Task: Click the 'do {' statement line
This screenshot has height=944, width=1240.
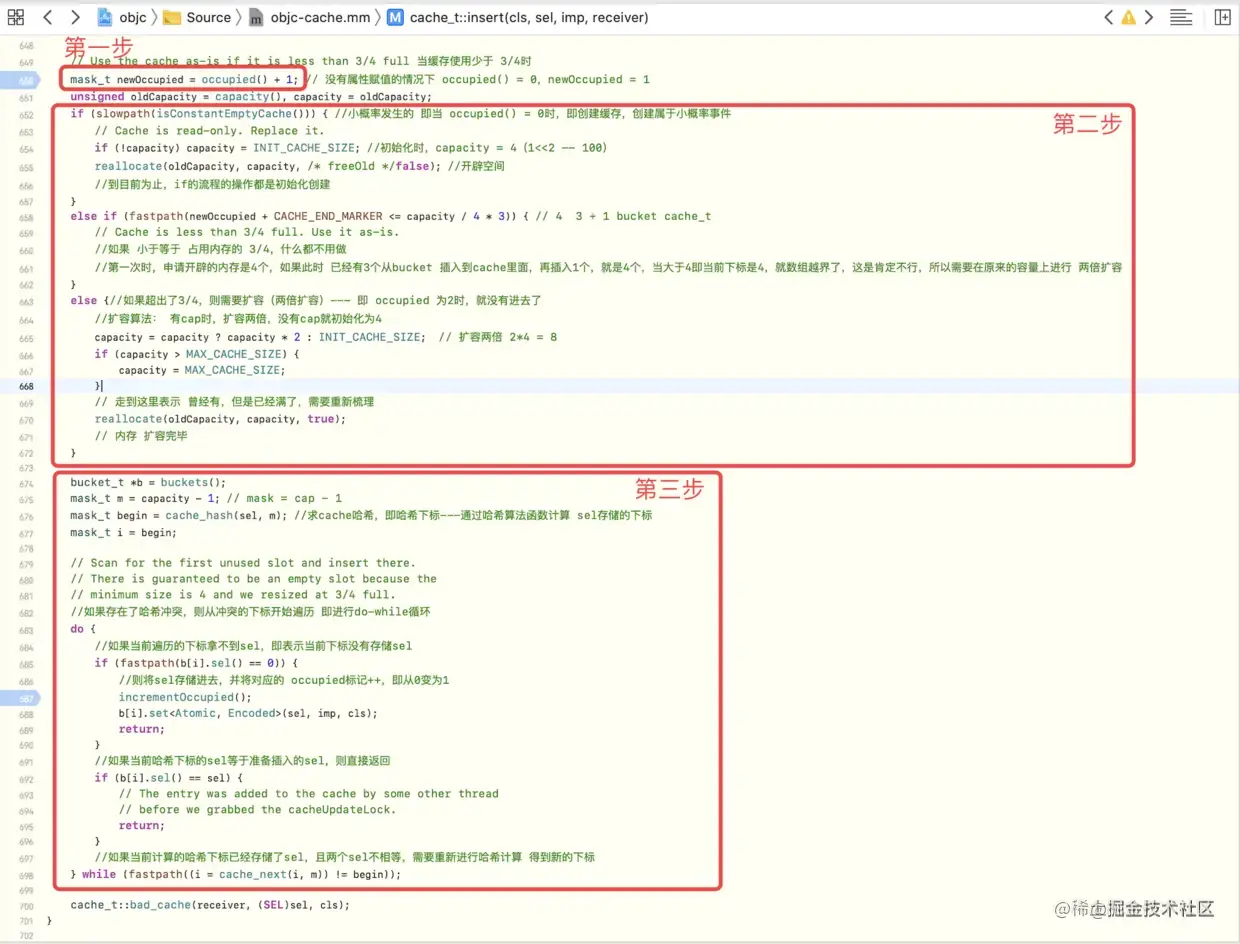Action: (x=83, y=629)
